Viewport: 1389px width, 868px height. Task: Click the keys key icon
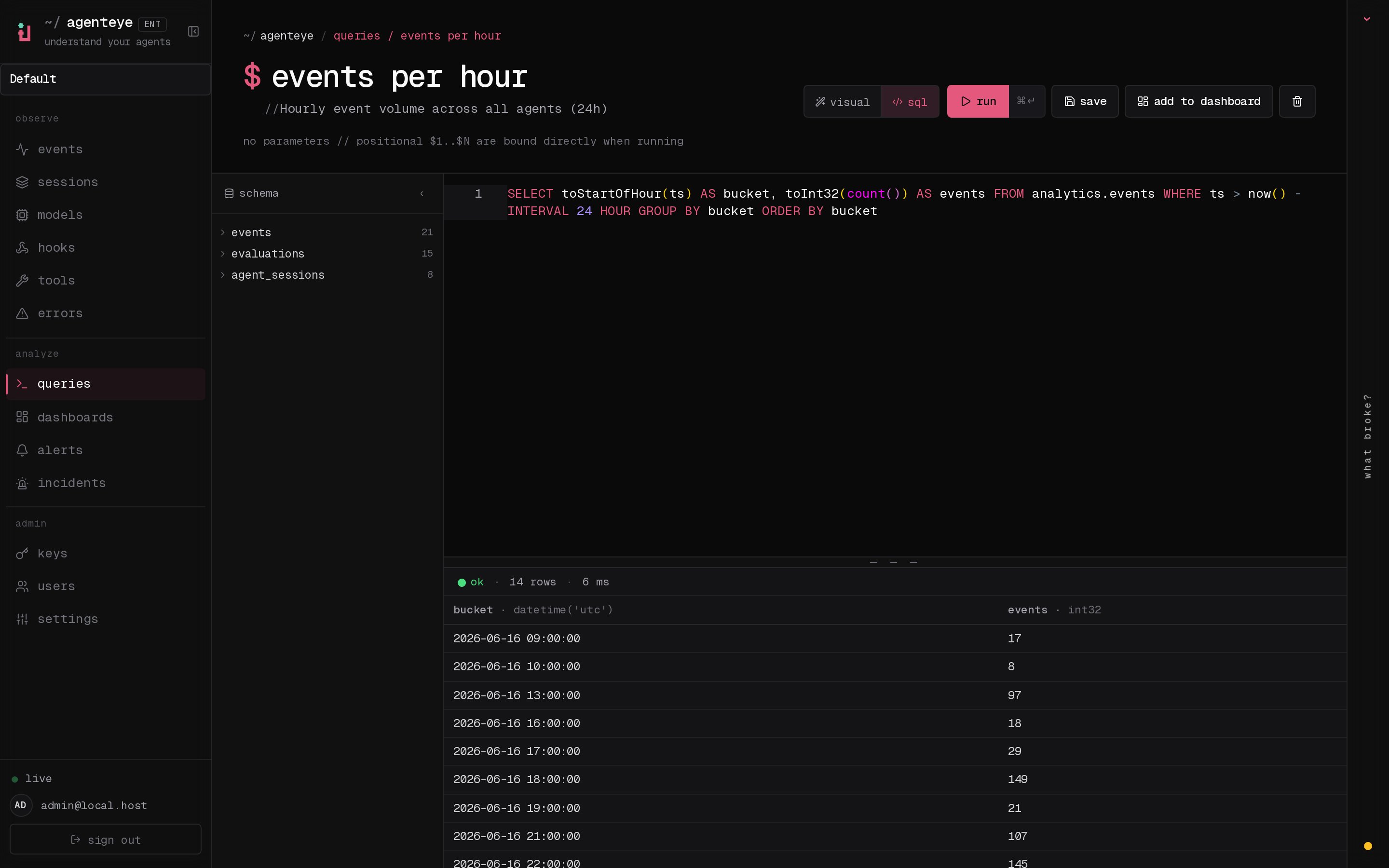click(22, 554)
